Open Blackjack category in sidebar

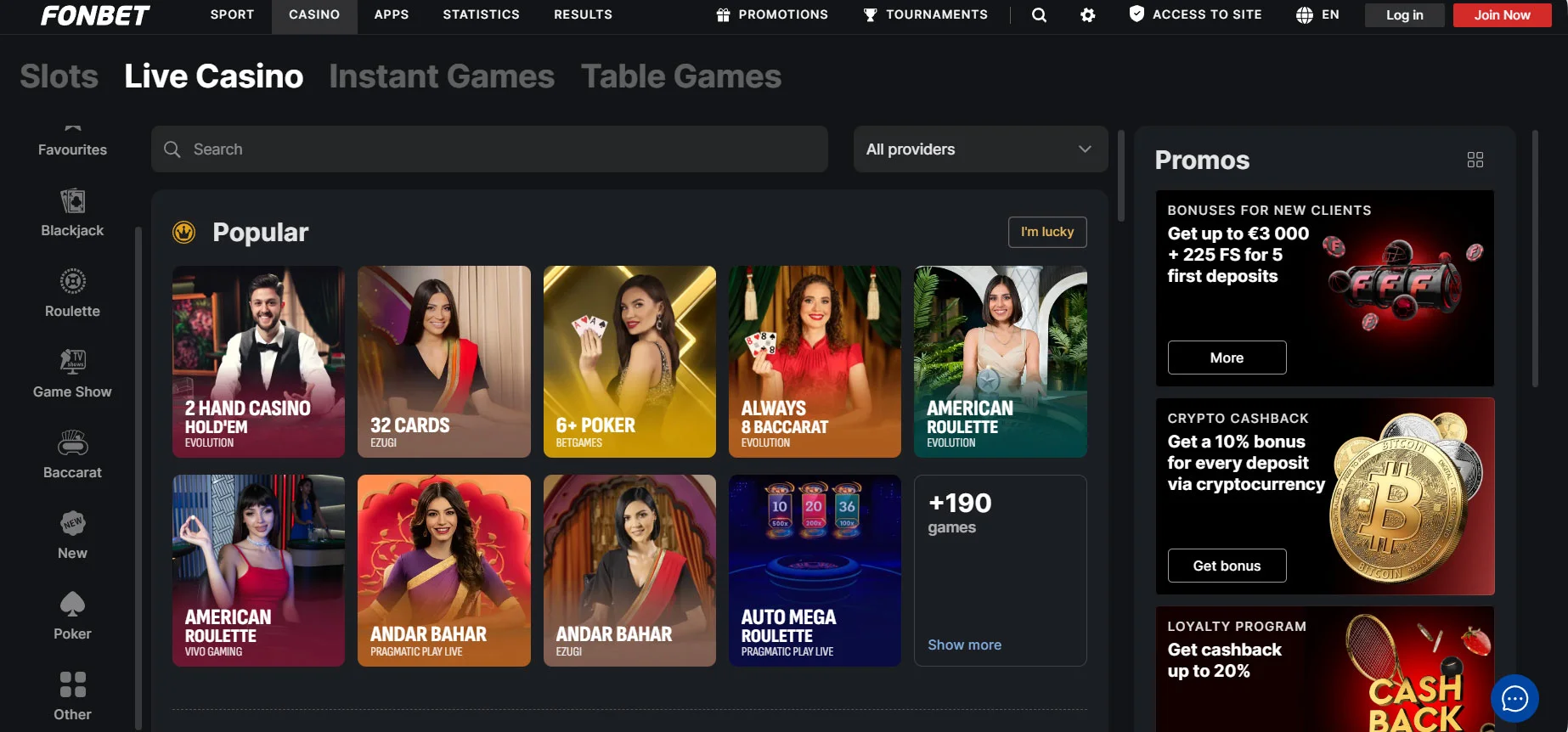tap(72, 212)
